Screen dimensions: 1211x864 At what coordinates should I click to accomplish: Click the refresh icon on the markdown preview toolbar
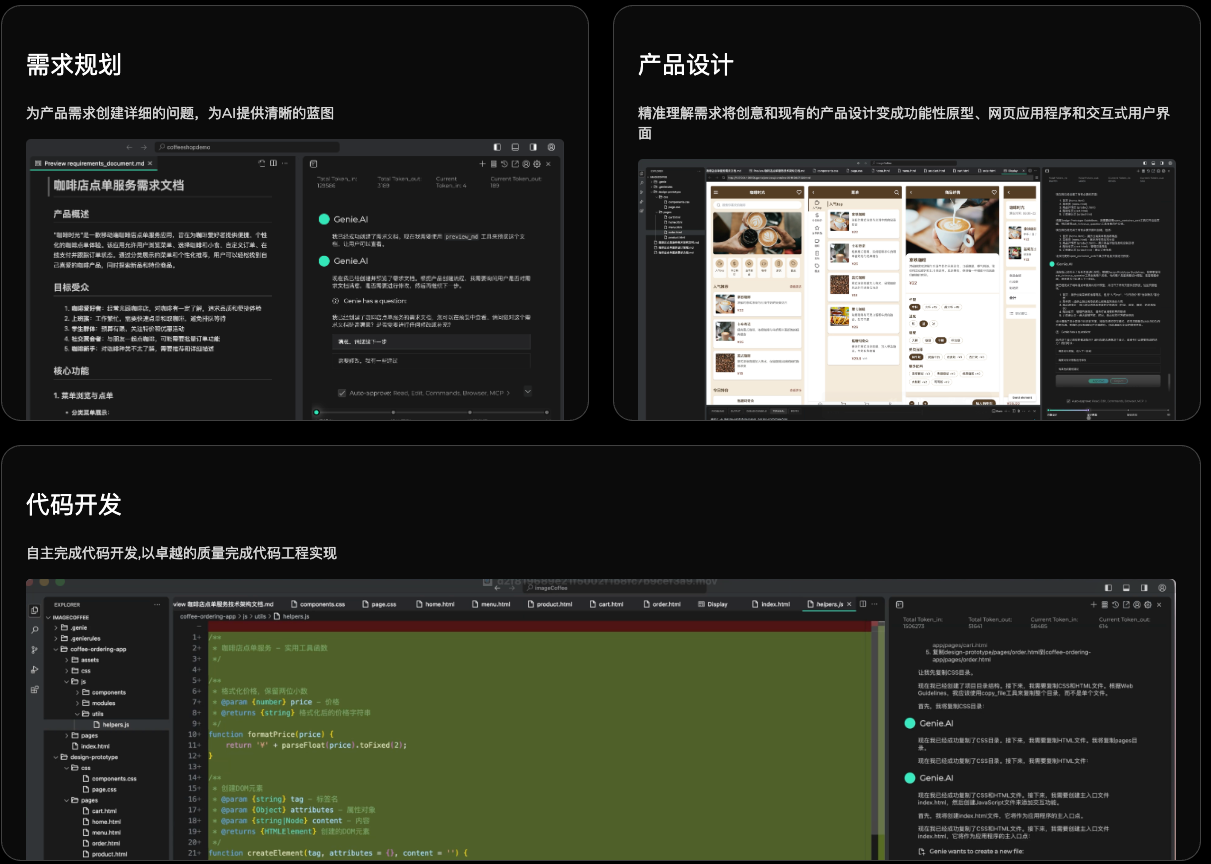pos(262,163)
